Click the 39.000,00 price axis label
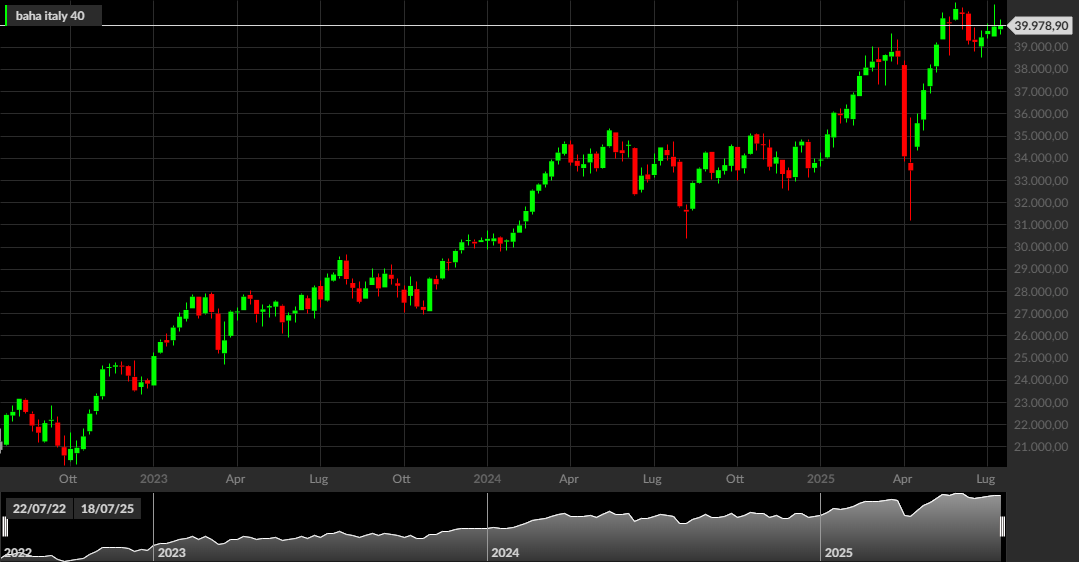 click(x=1041, y=47)
